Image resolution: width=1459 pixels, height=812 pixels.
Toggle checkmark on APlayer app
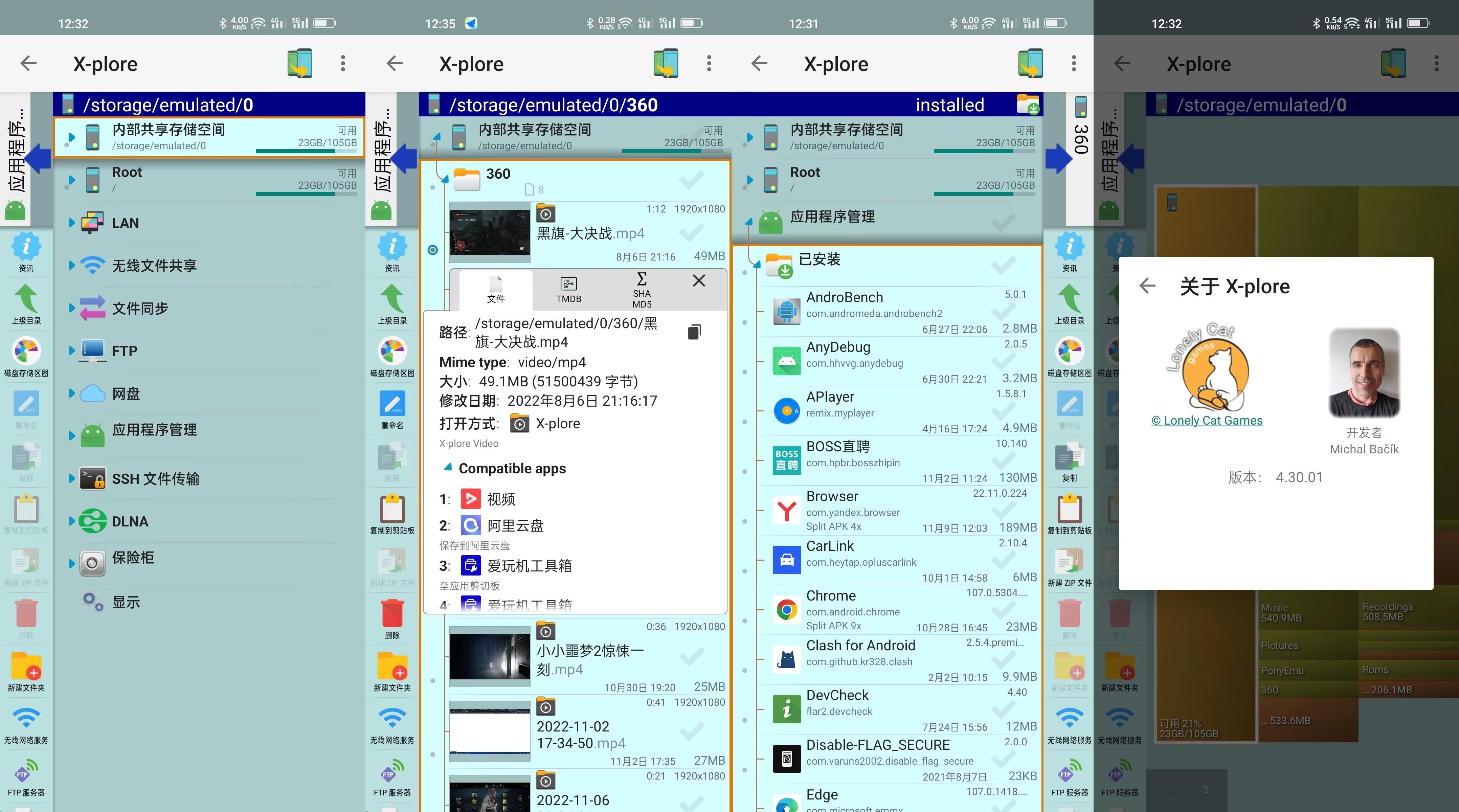click(1003, 411)
